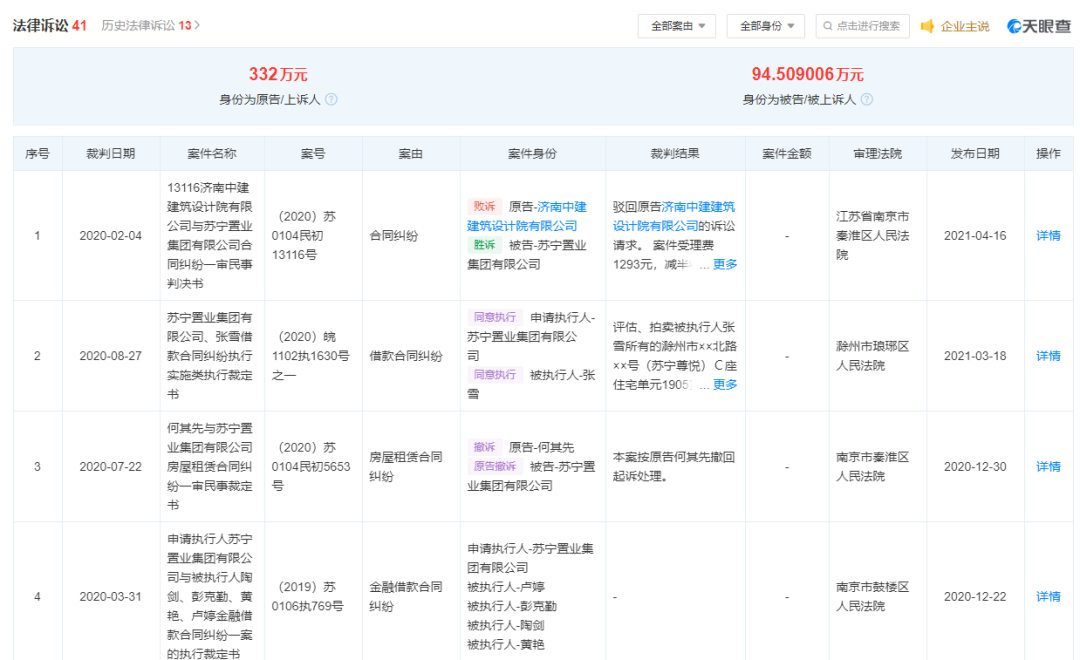Click the 发布日期 column header
The height and width of the screenshot is (660, 1080).
975,154
